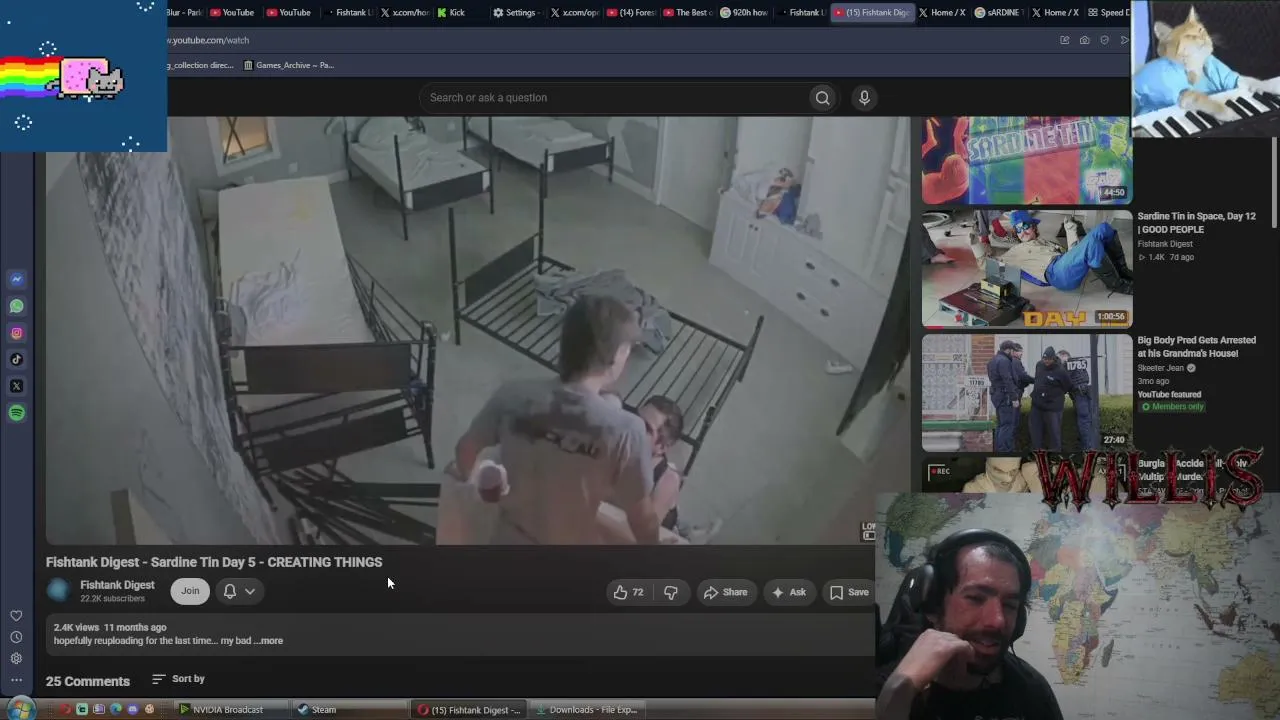Click the Windows Start orb
Viewport: 1280px width, 720px height.
20,709
